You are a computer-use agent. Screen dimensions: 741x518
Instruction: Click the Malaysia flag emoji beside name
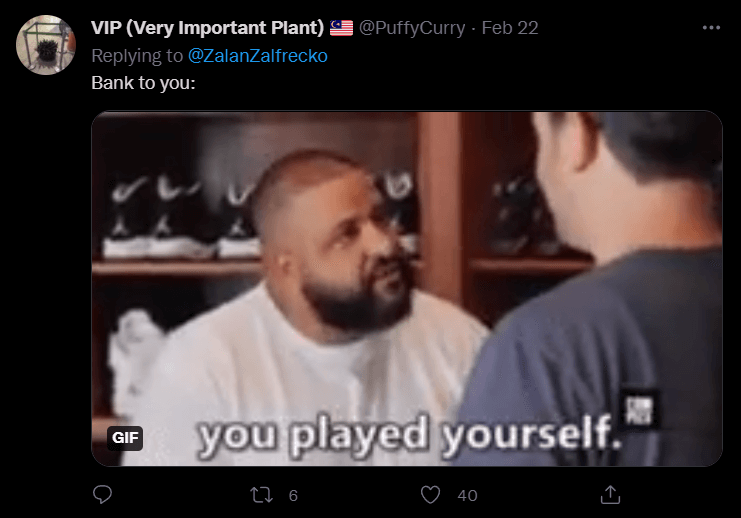341,28
